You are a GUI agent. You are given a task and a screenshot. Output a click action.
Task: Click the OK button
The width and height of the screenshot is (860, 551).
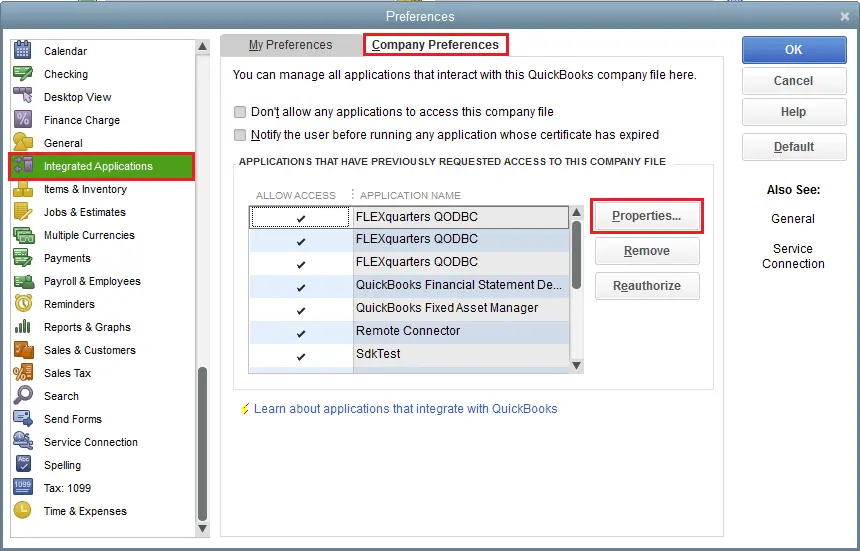coord(794,50)
